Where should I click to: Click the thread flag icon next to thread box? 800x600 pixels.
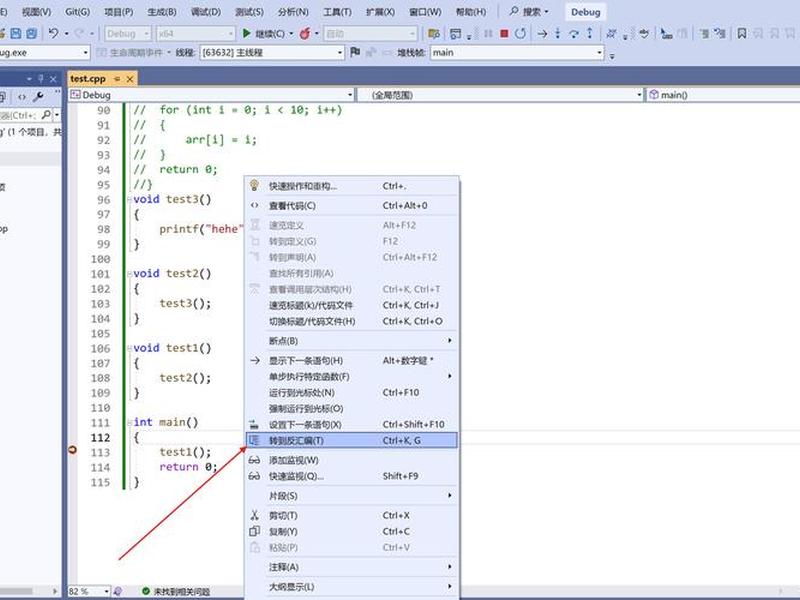pos(355,52)
